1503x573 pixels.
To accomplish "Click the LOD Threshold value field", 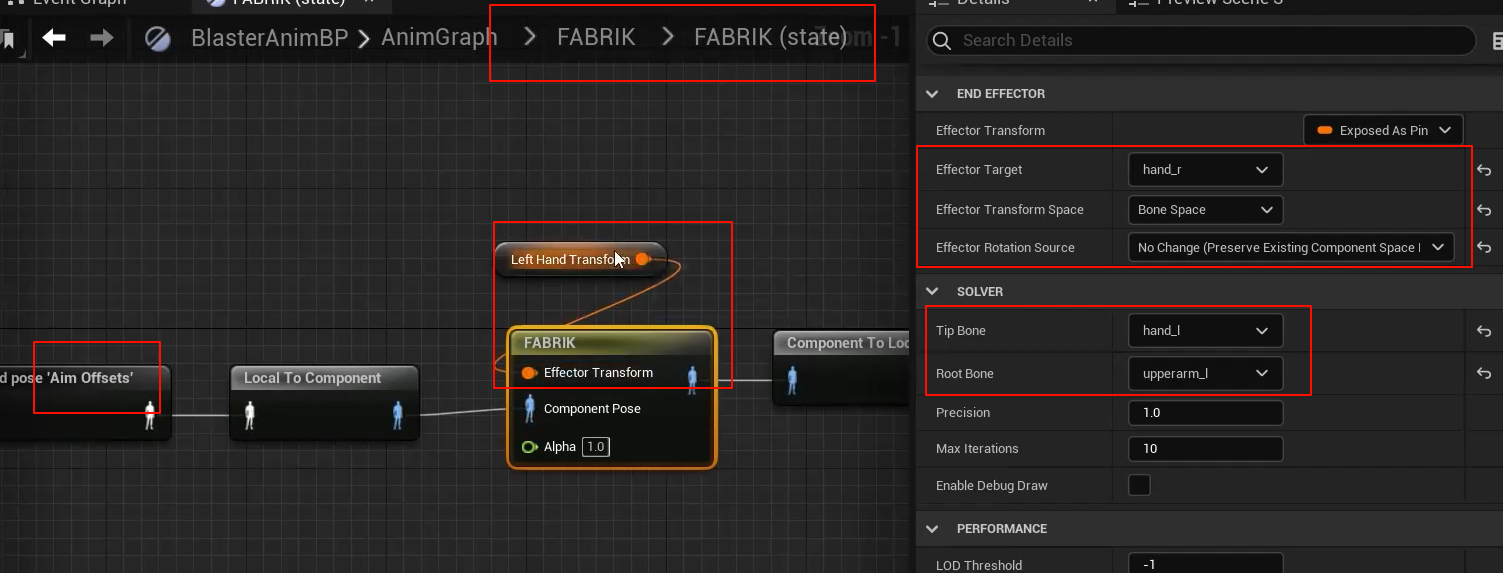I will [1205, 564].
